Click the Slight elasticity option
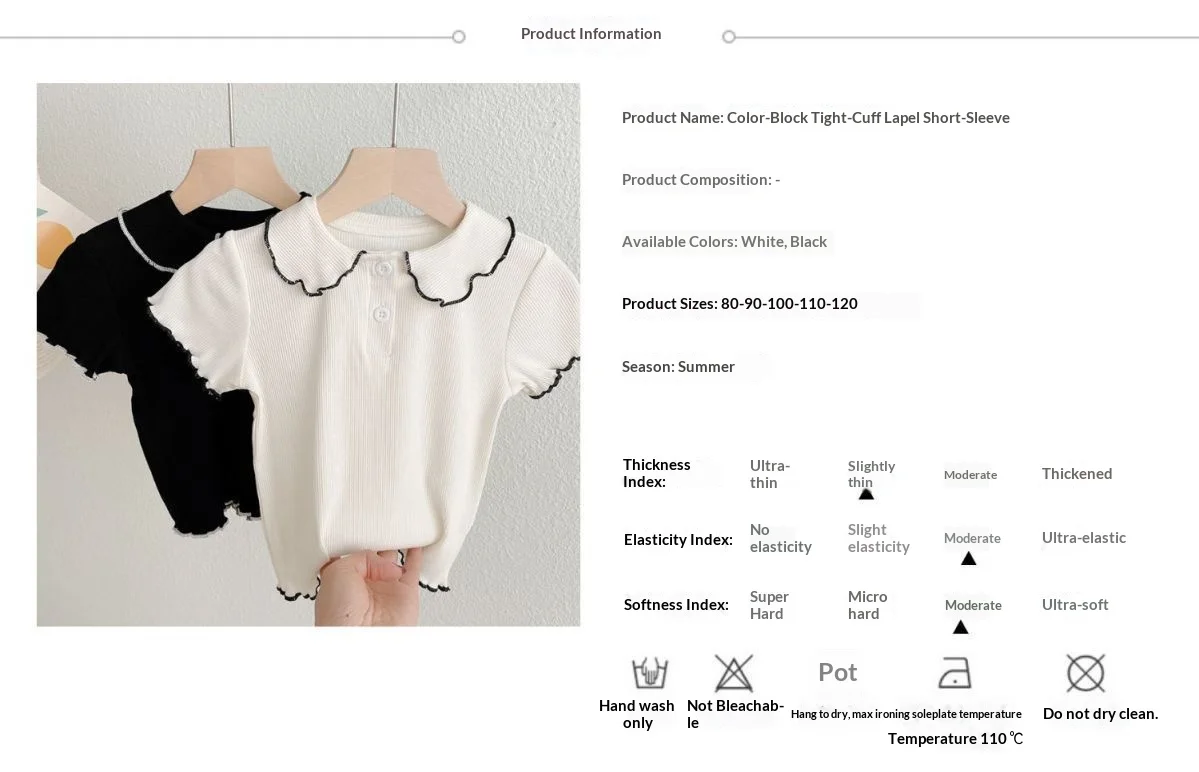This screenshot has height=772, width=1199. pyautogui.click(x=879, y=538)
